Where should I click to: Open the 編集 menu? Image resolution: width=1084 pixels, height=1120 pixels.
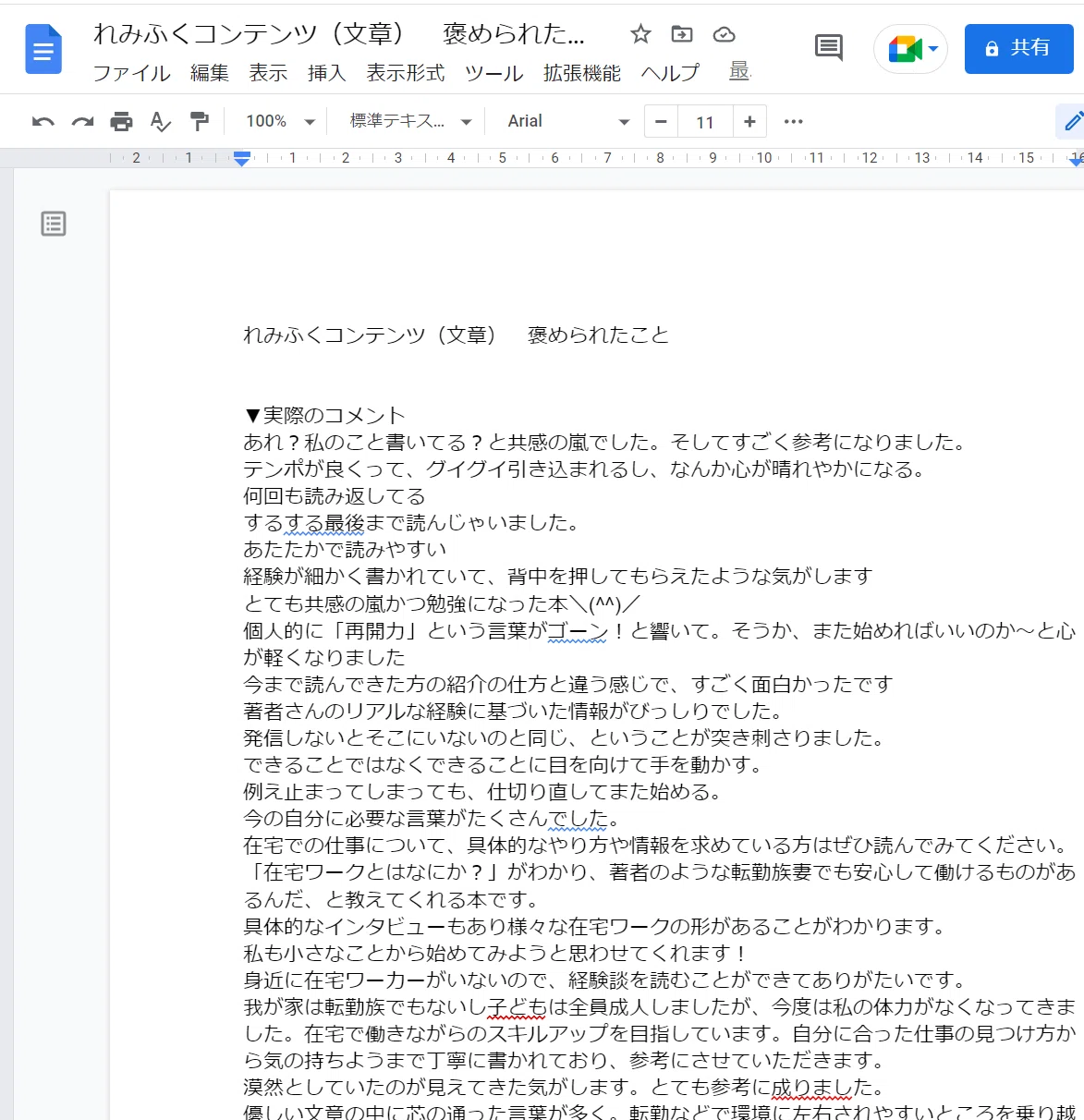[x=210, y=72]
